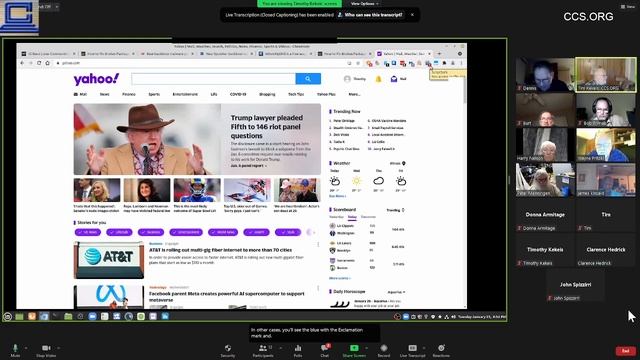Bookmark this page with the star icon
Screen dimensions: 640x360
358,63
